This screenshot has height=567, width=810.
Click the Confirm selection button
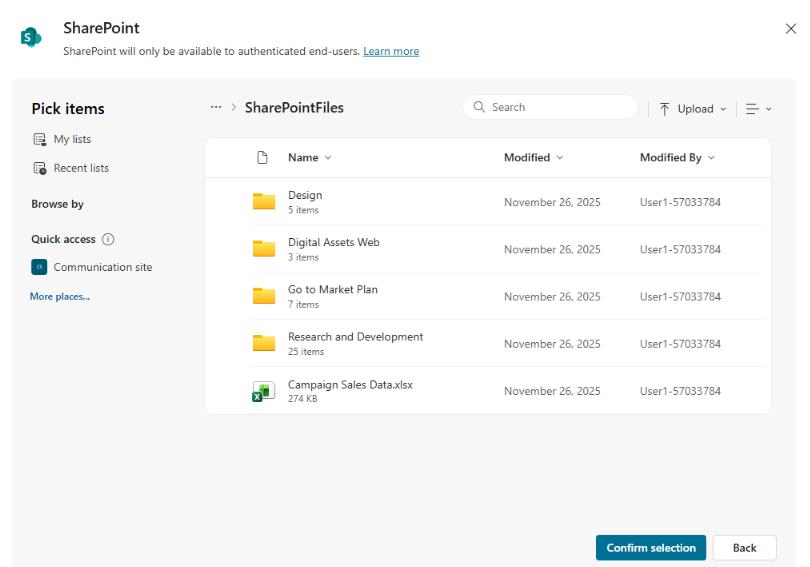pos(650,548)
